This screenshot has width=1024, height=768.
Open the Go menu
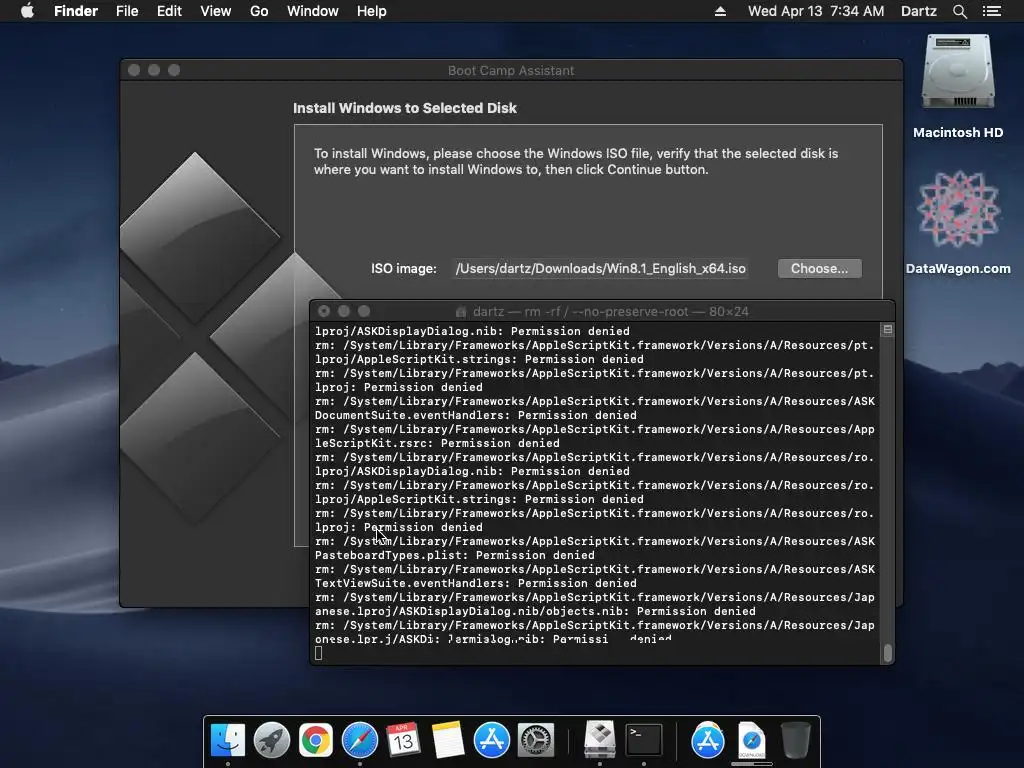[x=259, y=11]
